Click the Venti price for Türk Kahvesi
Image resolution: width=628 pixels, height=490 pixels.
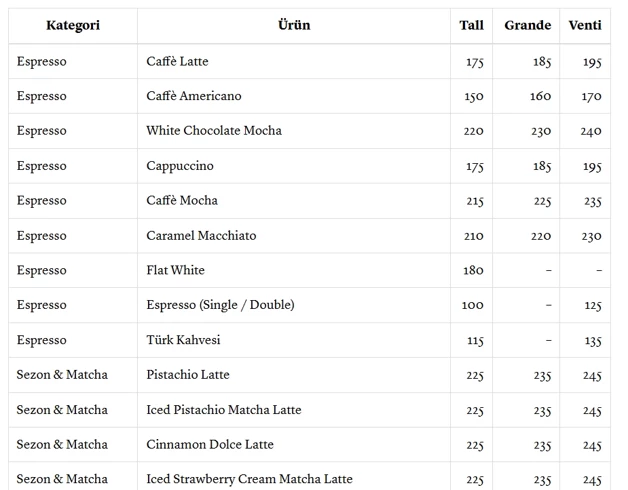coord(592,341)
